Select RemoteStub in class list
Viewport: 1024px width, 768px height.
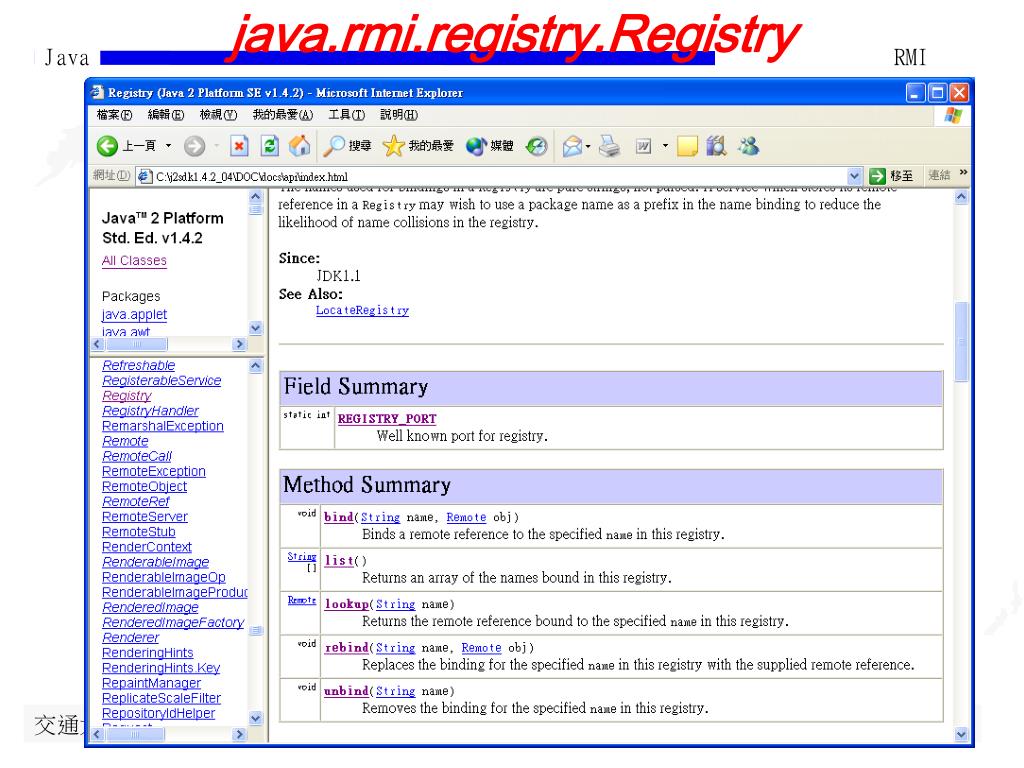point(138,532)
